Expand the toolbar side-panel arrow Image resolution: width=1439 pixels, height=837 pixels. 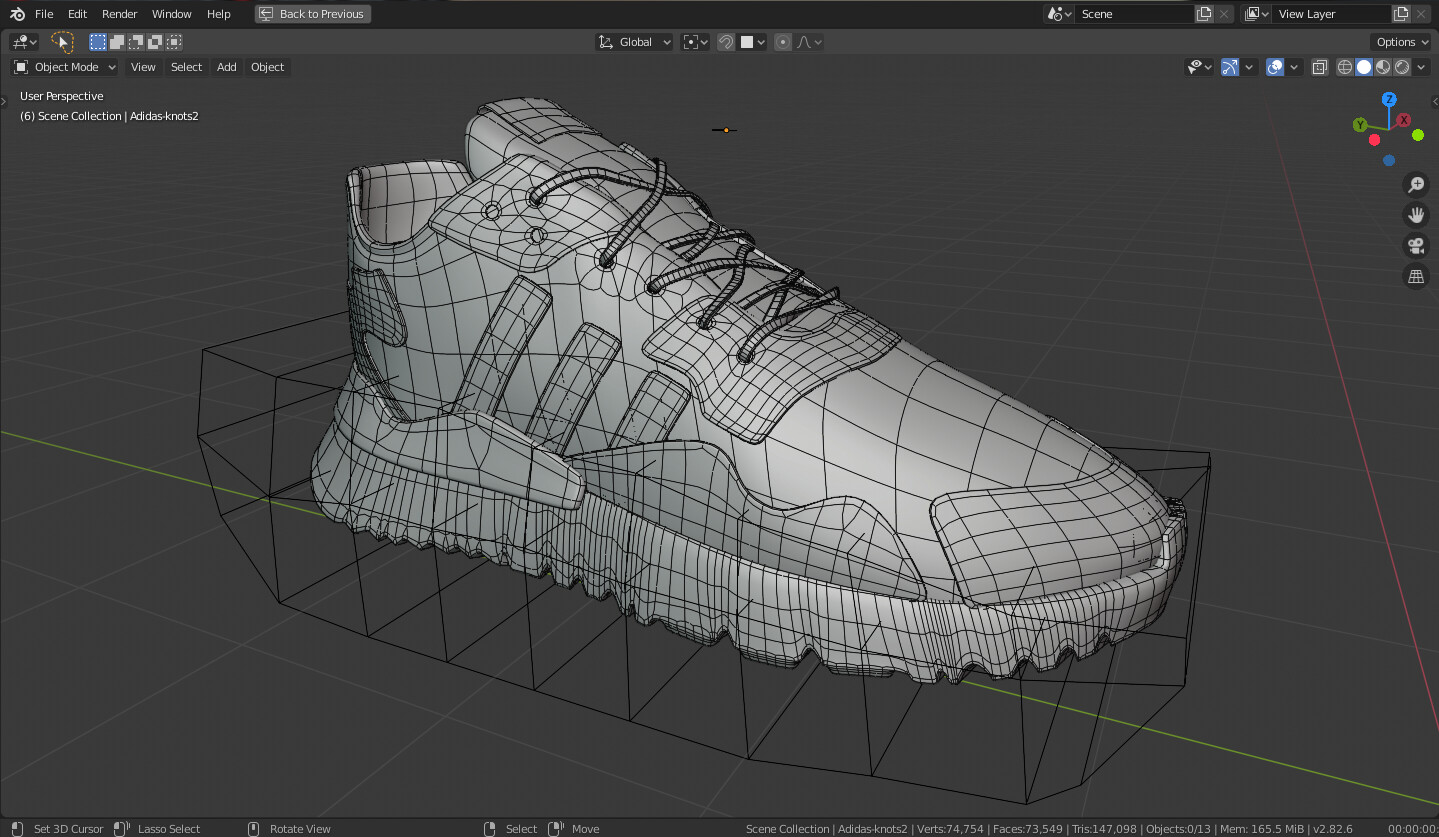click(x=4, y=99)
